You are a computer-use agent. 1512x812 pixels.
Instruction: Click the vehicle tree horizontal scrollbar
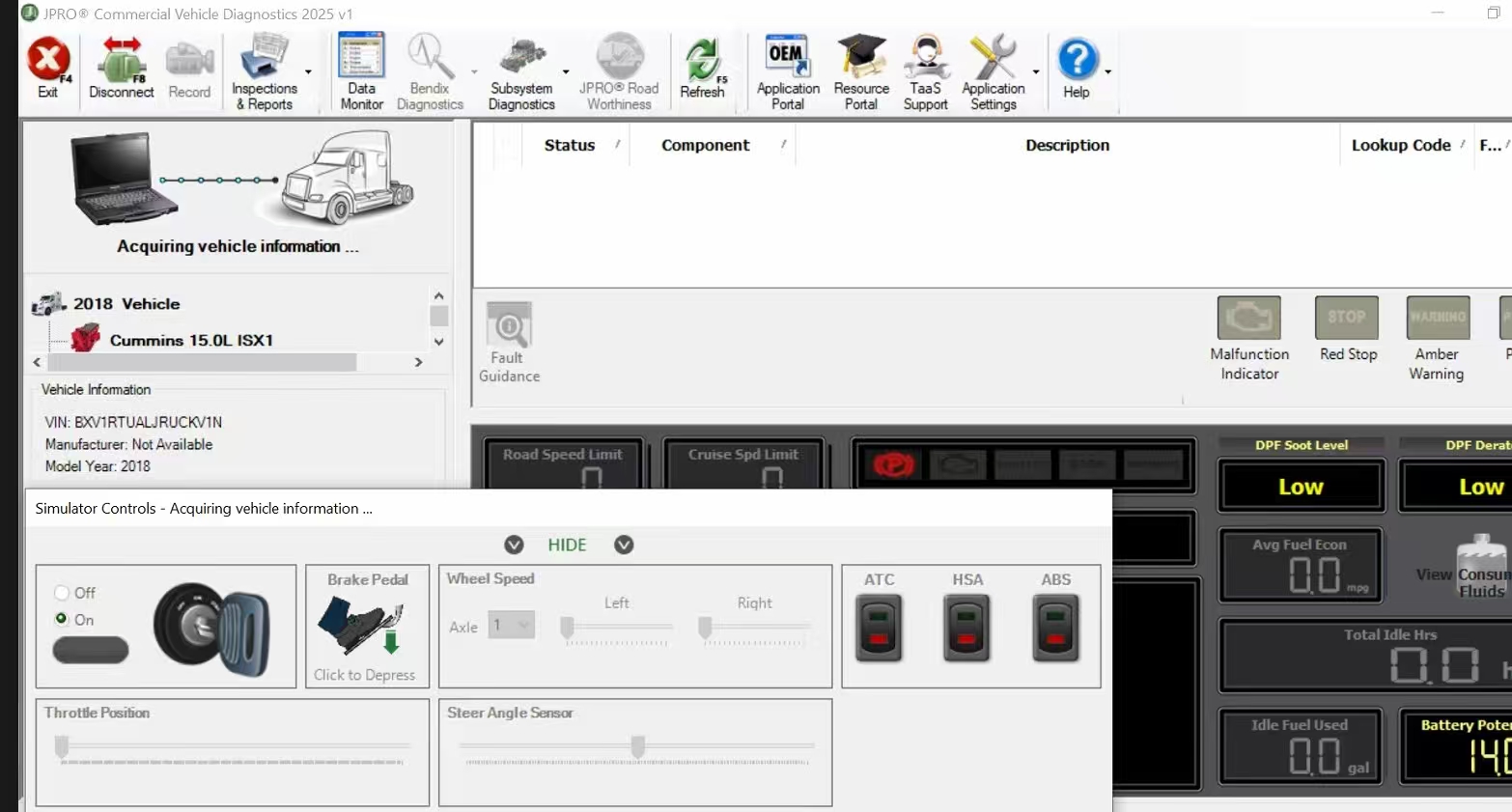click(202, 362)
